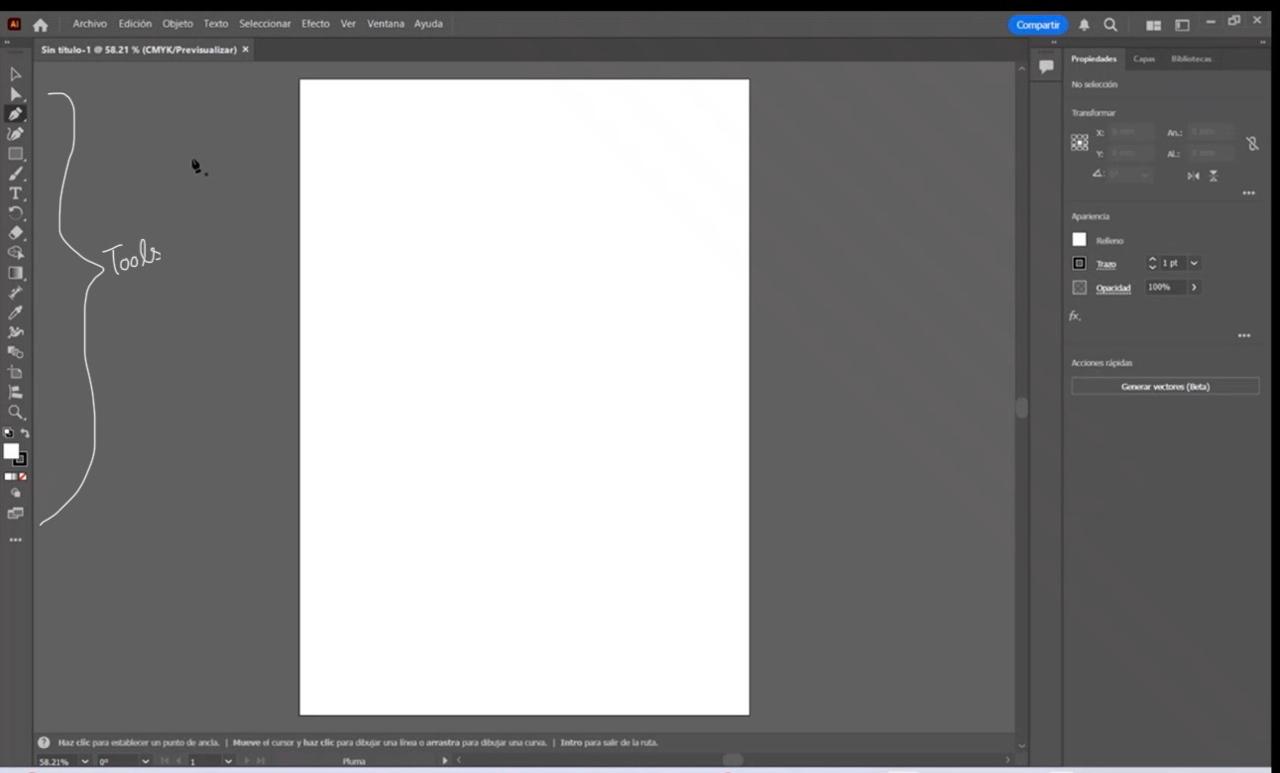Set color to None using red slash
Screen dimensions: 1280x773
[x=23, y=476]
